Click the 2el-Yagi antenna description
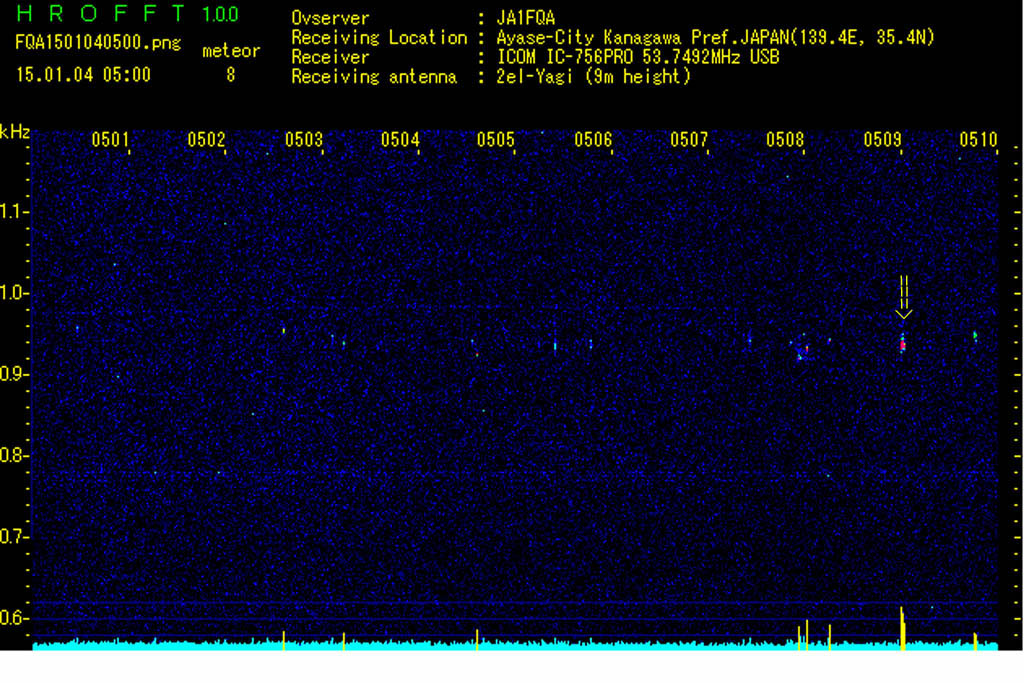The image size is (1024, 683). [x=593, y=77]
